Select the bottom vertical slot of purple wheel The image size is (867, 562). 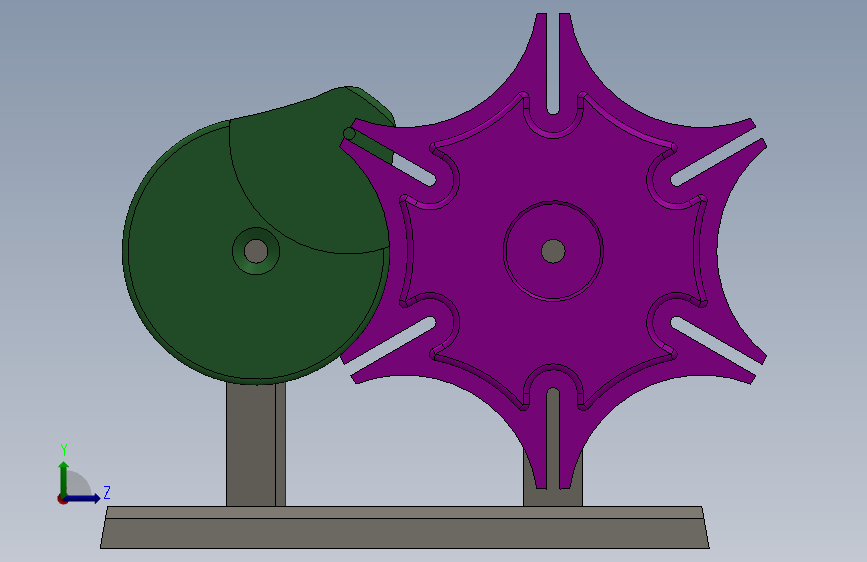pyautogui.click(x=553, y=439)
